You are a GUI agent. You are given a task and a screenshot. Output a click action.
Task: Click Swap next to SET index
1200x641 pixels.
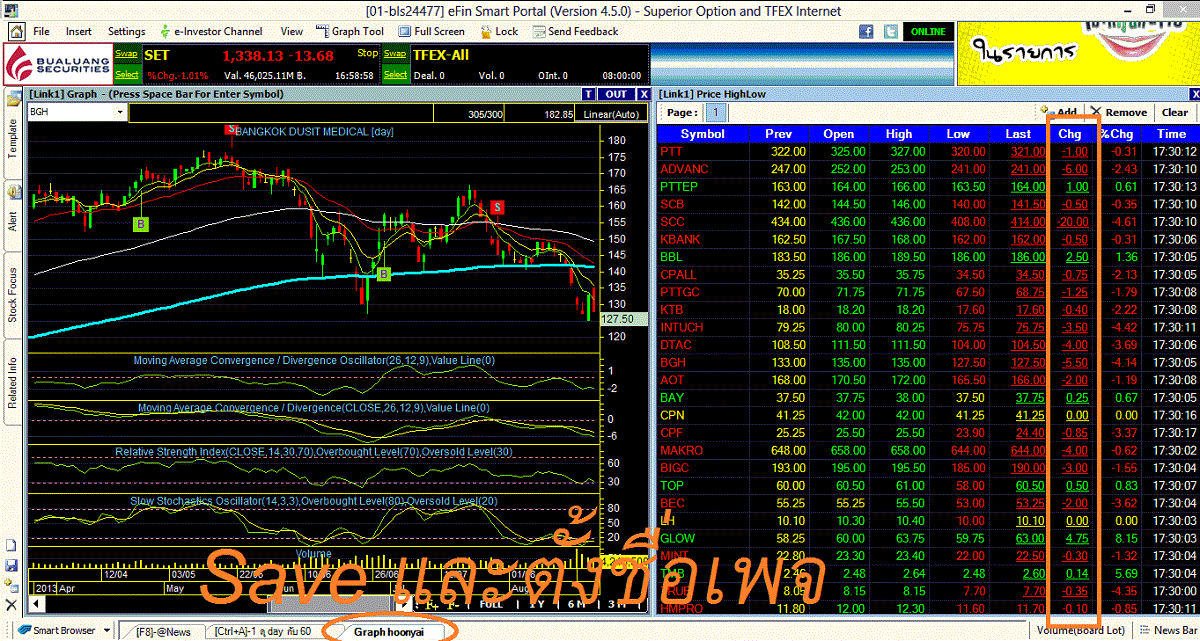point(127,54)
